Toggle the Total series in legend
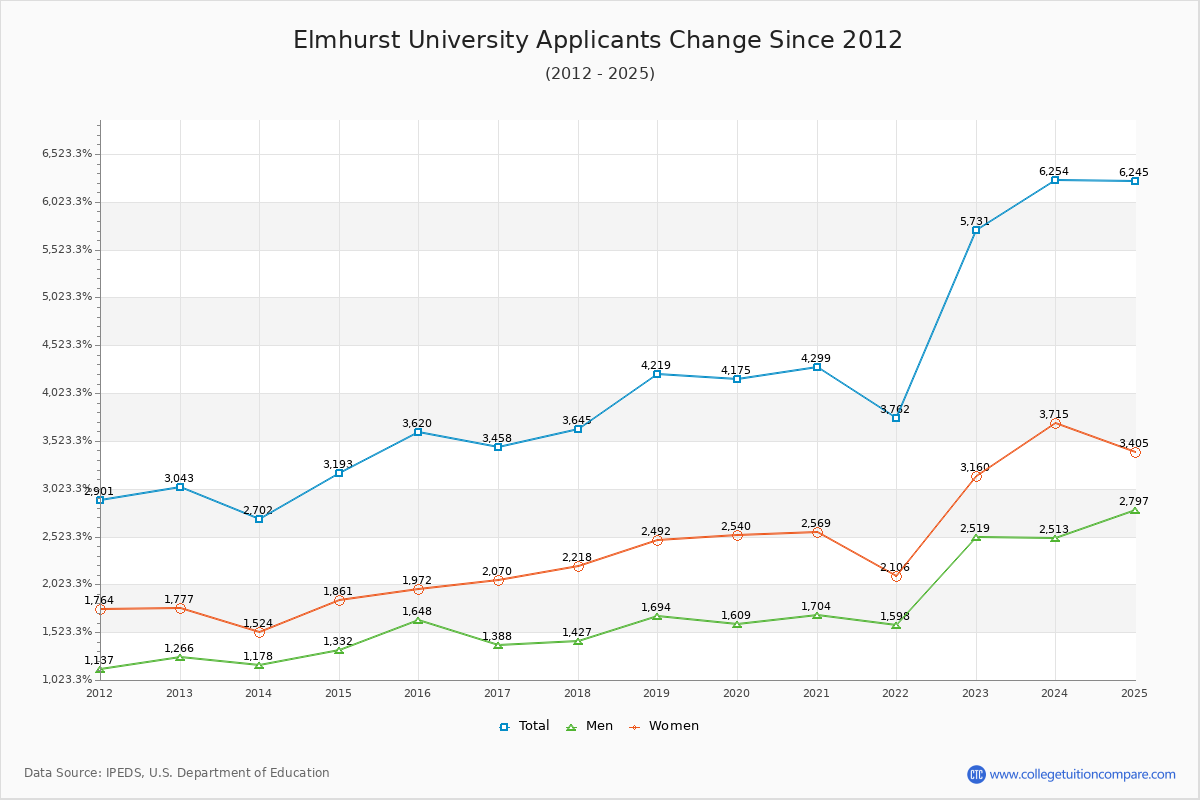1200x800 pixels. (524, 726)
